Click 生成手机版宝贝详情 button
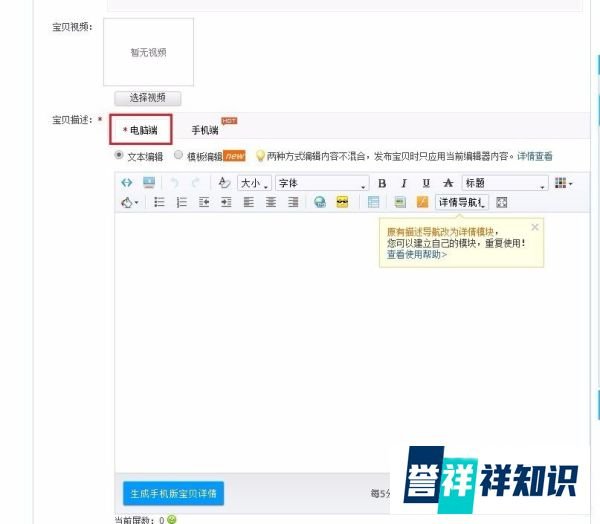This screenshot has width=600, height=524. [x=173, y=493]
